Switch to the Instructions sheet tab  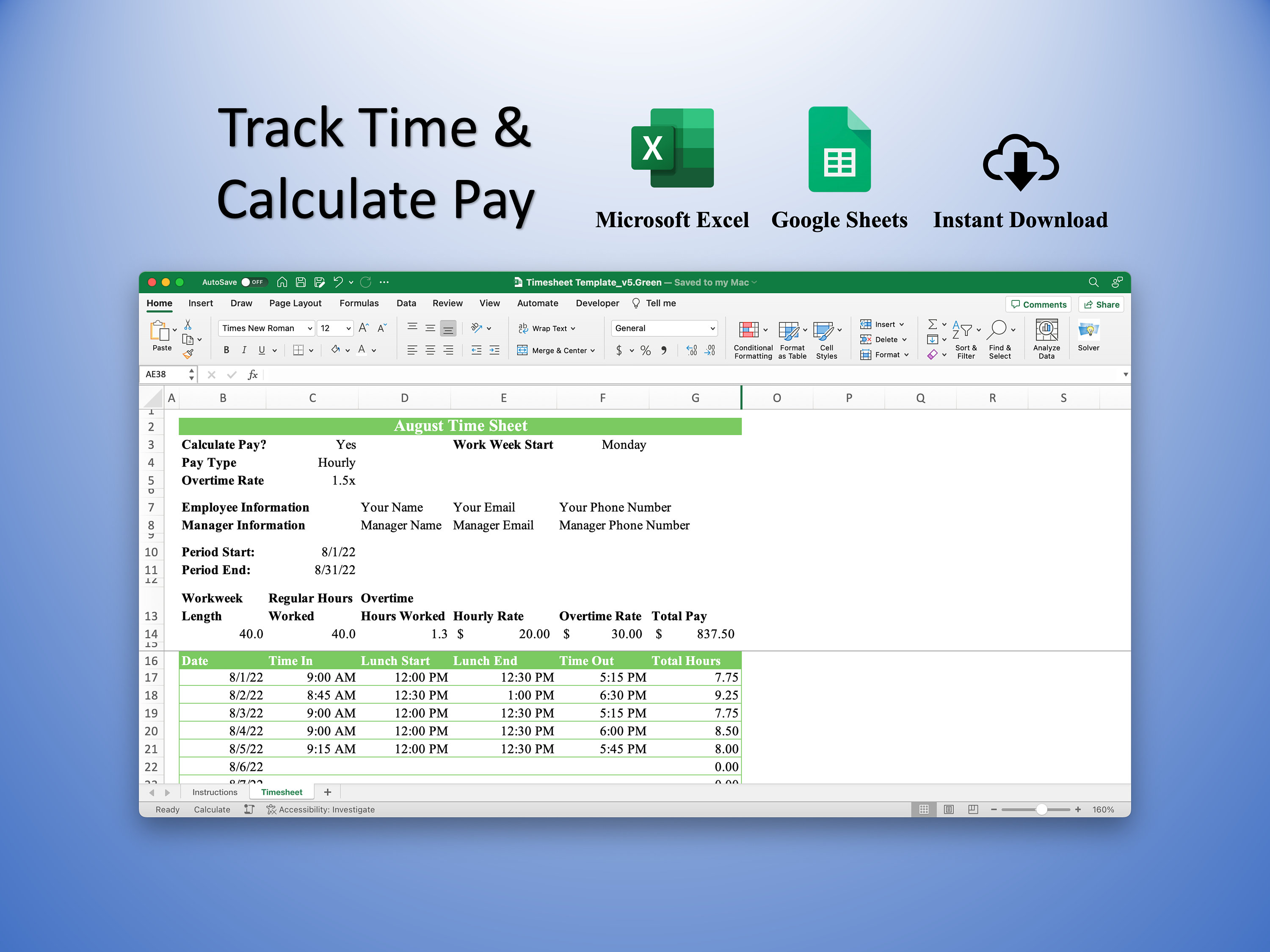215,792
